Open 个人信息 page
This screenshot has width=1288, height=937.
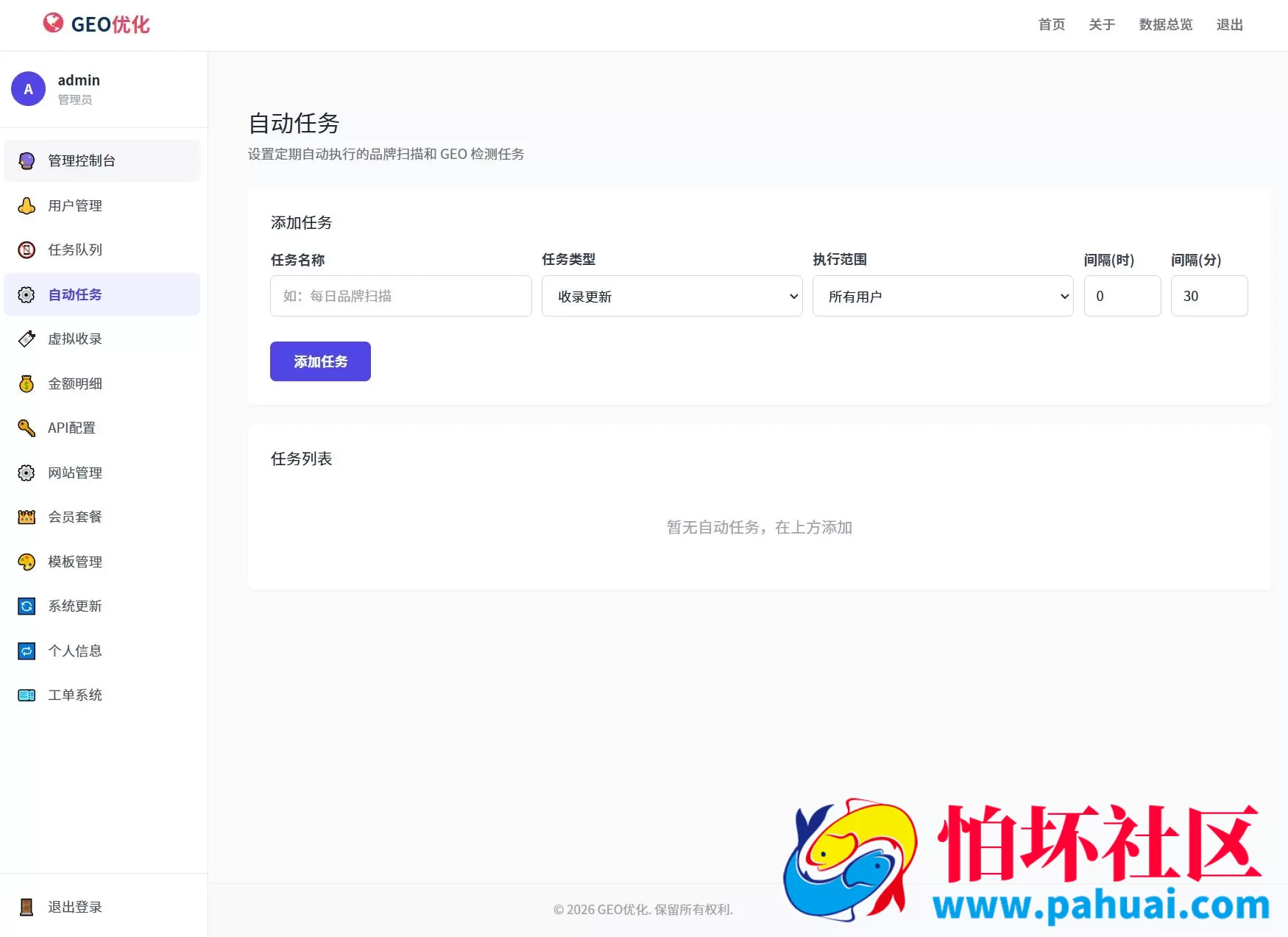point(102,651)
